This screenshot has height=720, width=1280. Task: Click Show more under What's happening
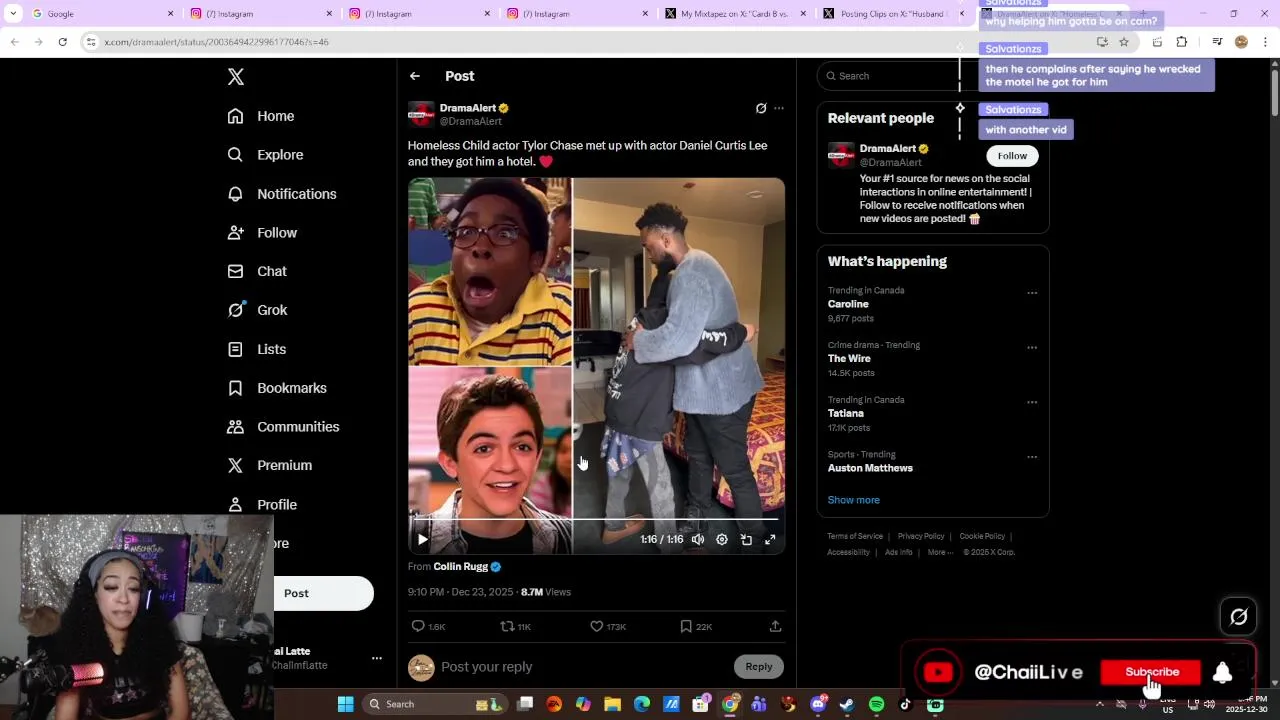point(854,500)
